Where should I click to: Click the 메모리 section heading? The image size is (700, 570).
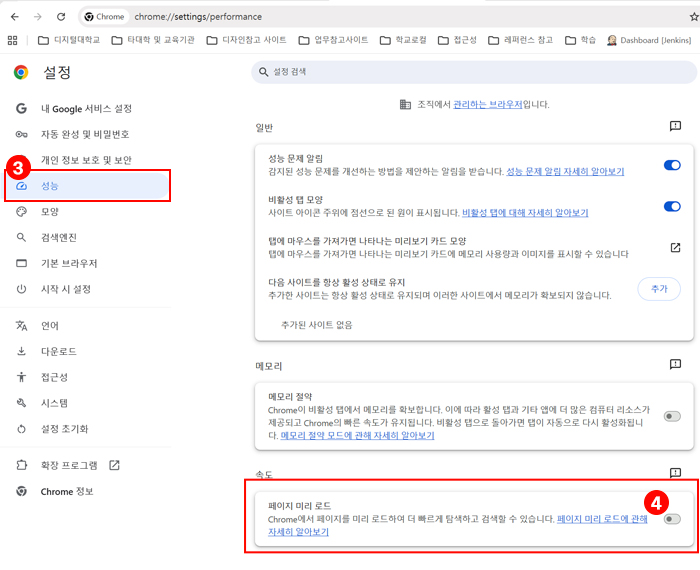(x=269, y=366)
